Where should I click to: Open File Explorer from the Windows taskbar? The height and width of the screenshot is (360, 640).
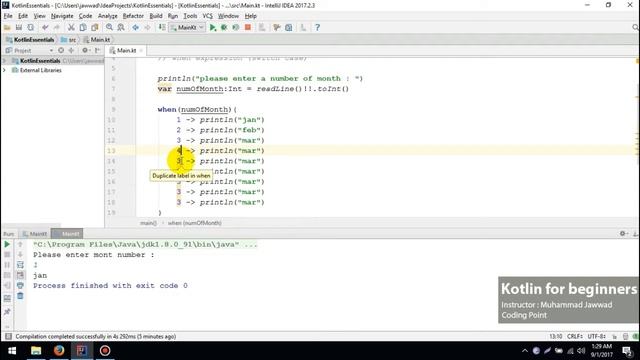click(x=36, y=351)
